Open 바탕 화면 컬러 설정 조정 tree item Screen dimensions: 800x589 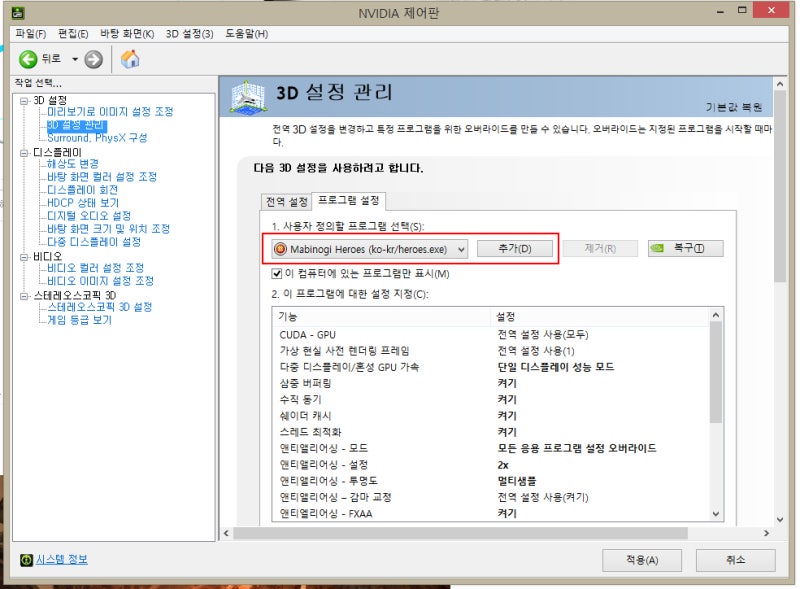102,177
